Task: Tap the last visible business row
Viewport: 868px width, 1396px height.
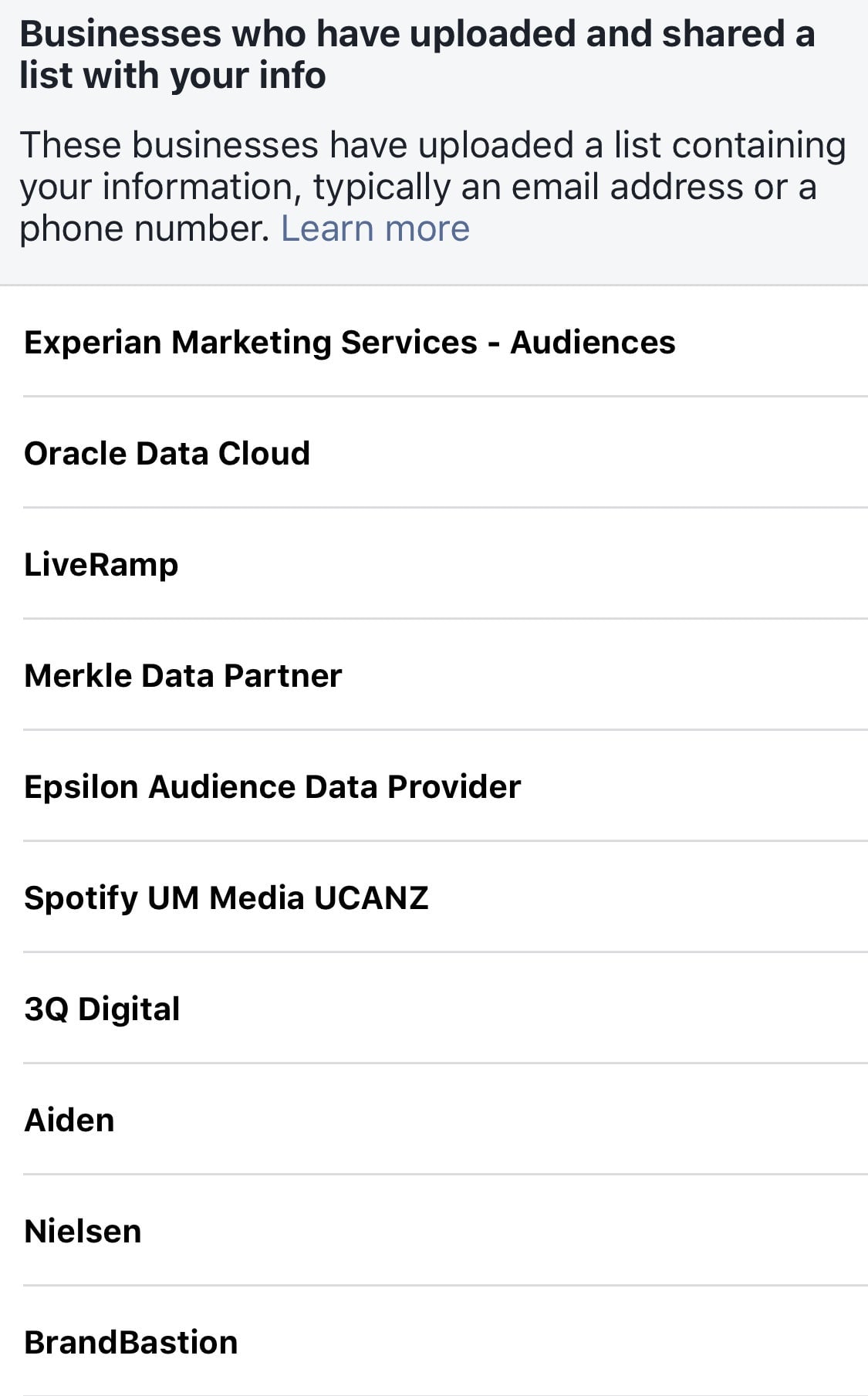Action: 131,1343
